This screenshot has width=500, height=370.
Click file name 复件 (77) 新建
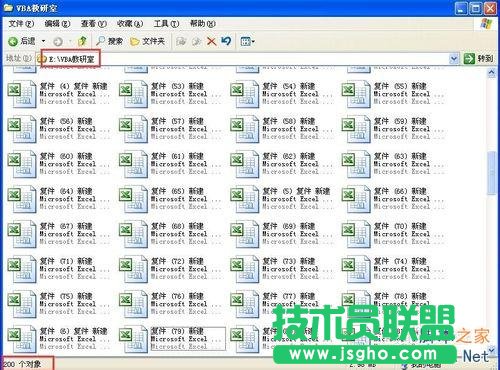(289, 296)
